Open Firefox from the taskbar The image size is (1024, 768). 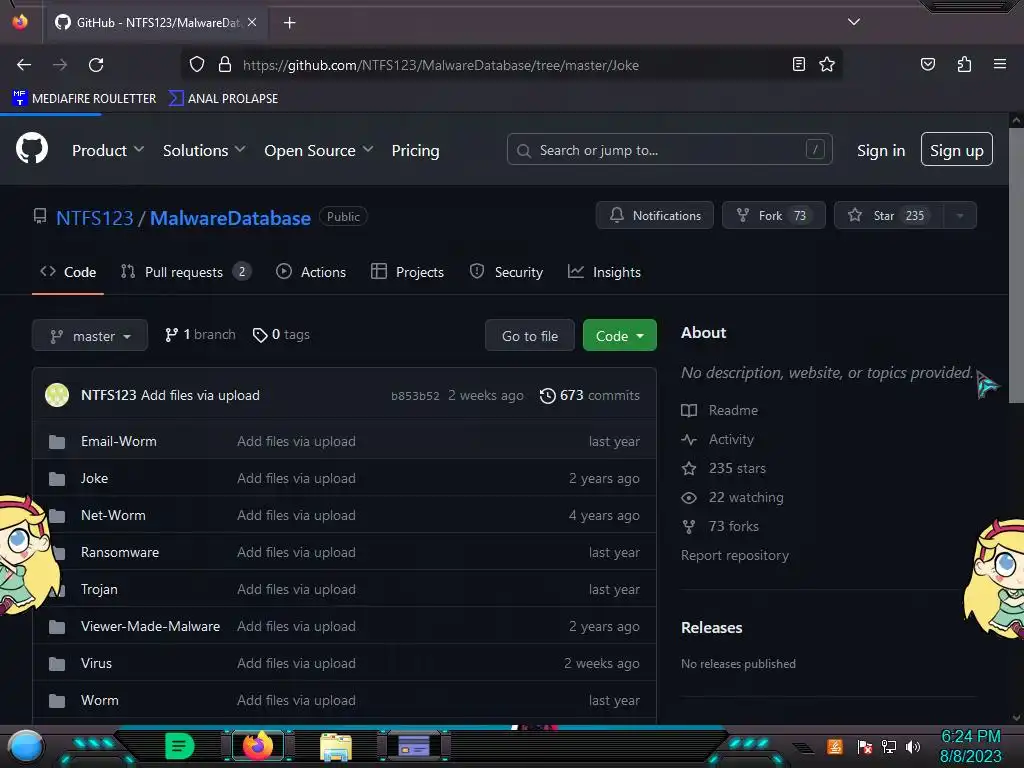257,745
